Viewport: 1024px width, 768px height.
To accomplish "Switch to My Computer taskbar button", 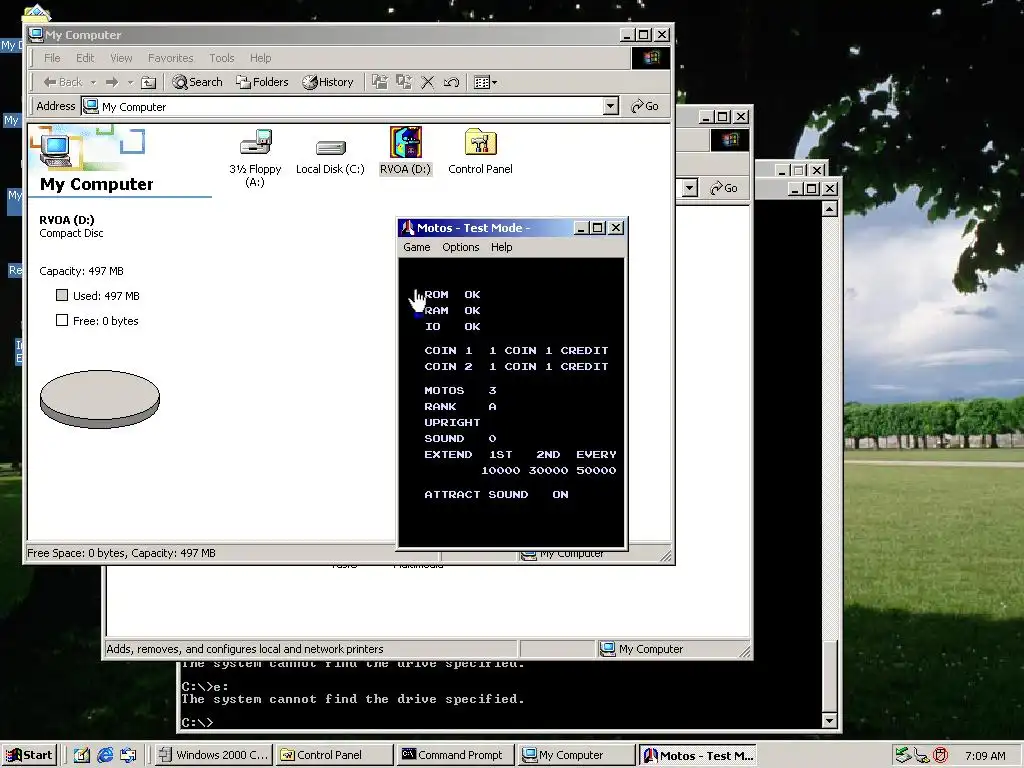I will point(576,756).
